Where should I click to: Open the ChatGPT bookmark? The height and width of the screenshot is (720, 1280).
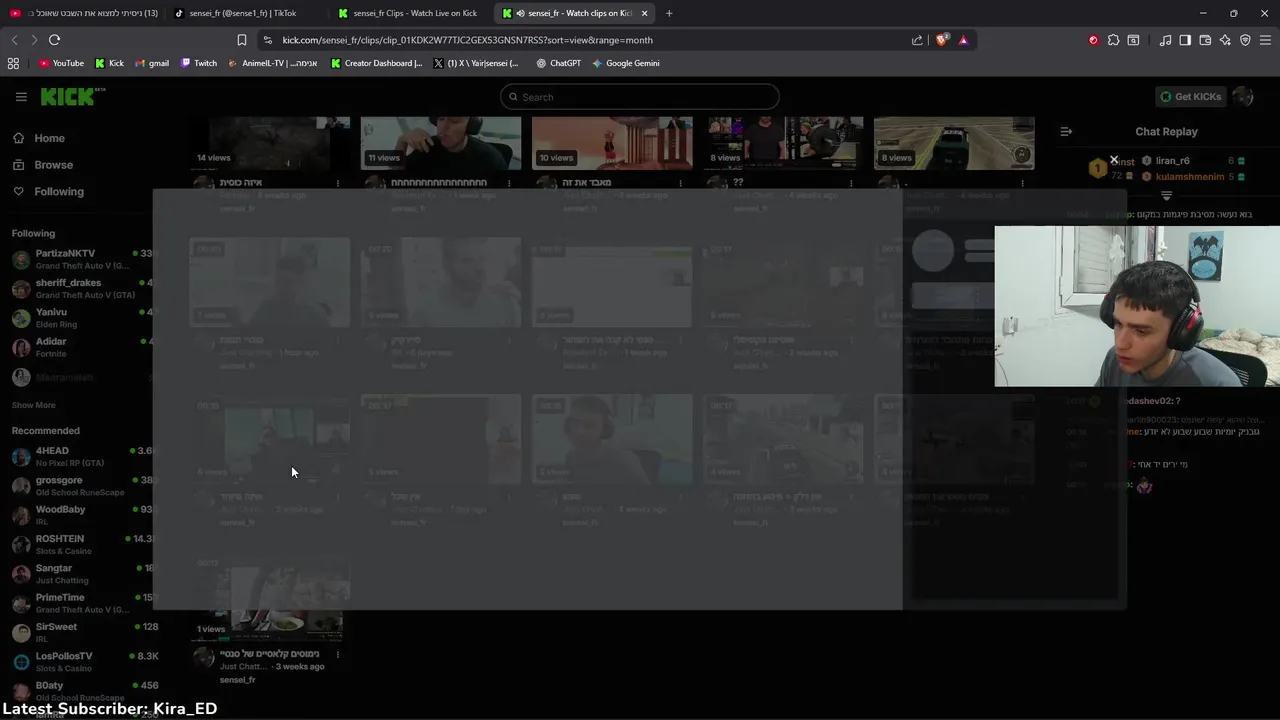pos(558,63)
